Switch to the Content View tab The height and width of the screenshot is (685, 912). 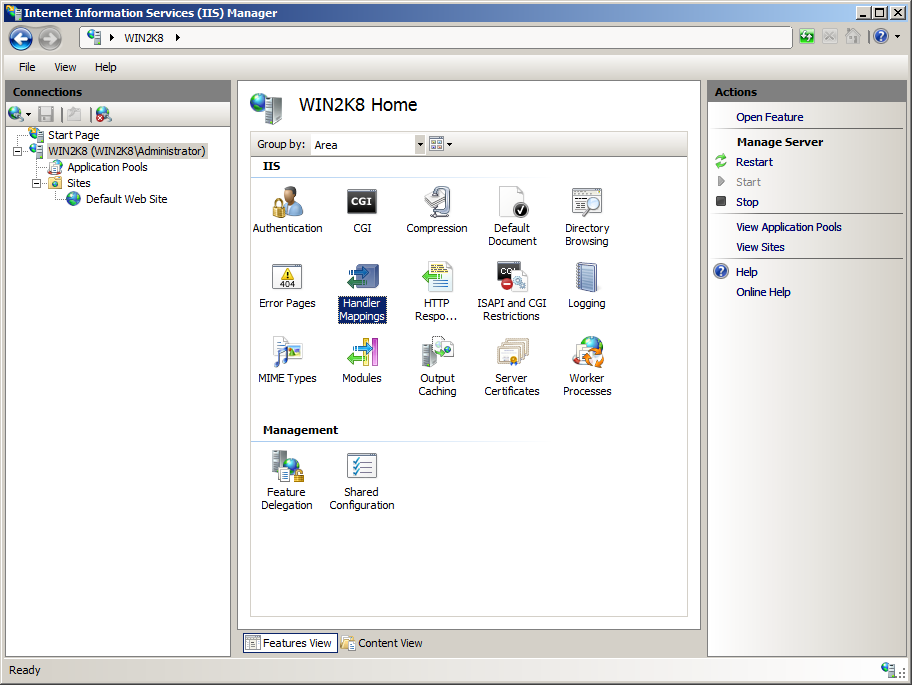(382, 643)
